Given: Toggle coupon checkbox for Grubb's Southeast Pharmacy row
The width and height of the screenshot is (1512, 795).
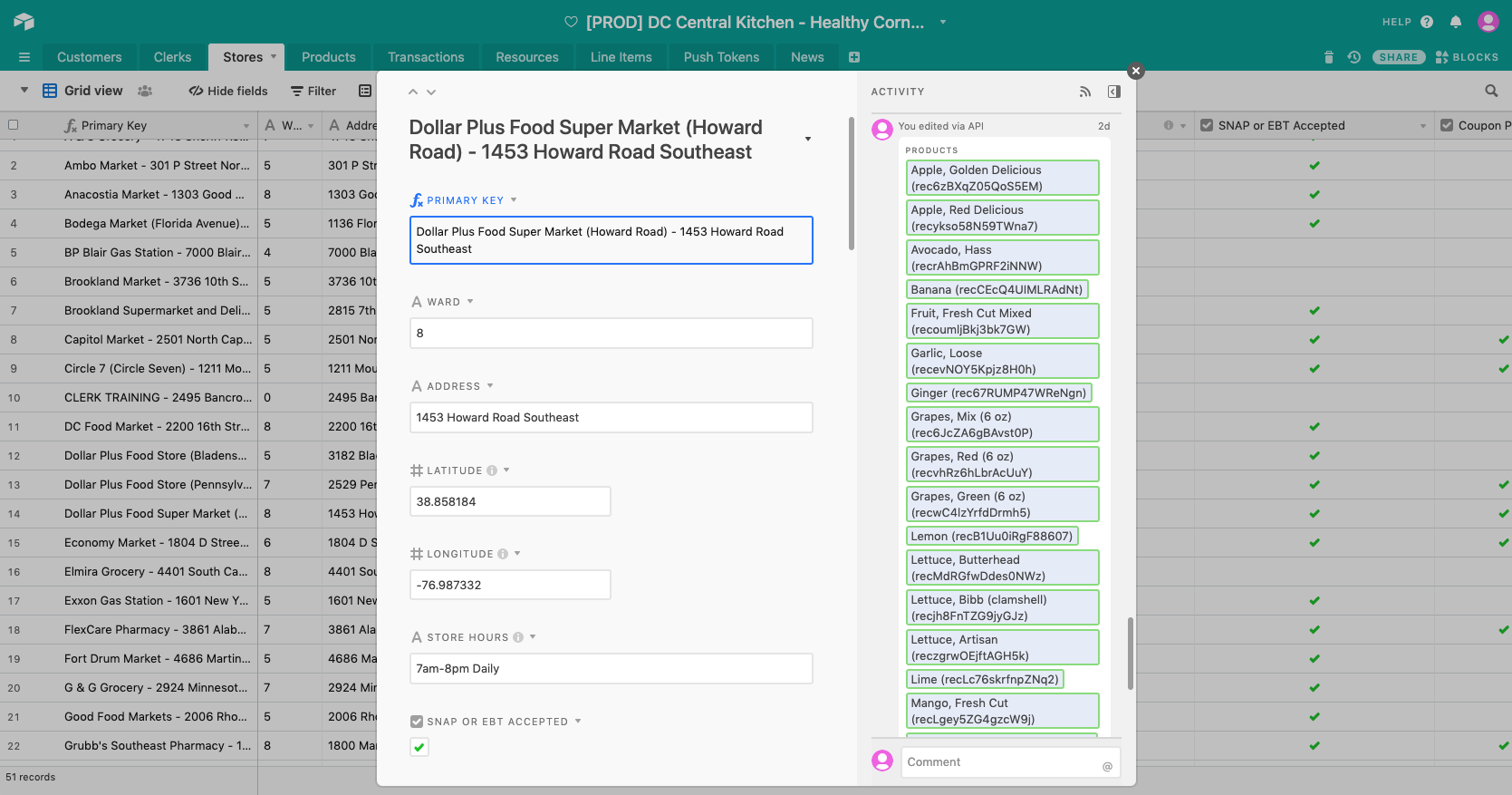Looking at the screenshot, I should (x=1504, y=745).
